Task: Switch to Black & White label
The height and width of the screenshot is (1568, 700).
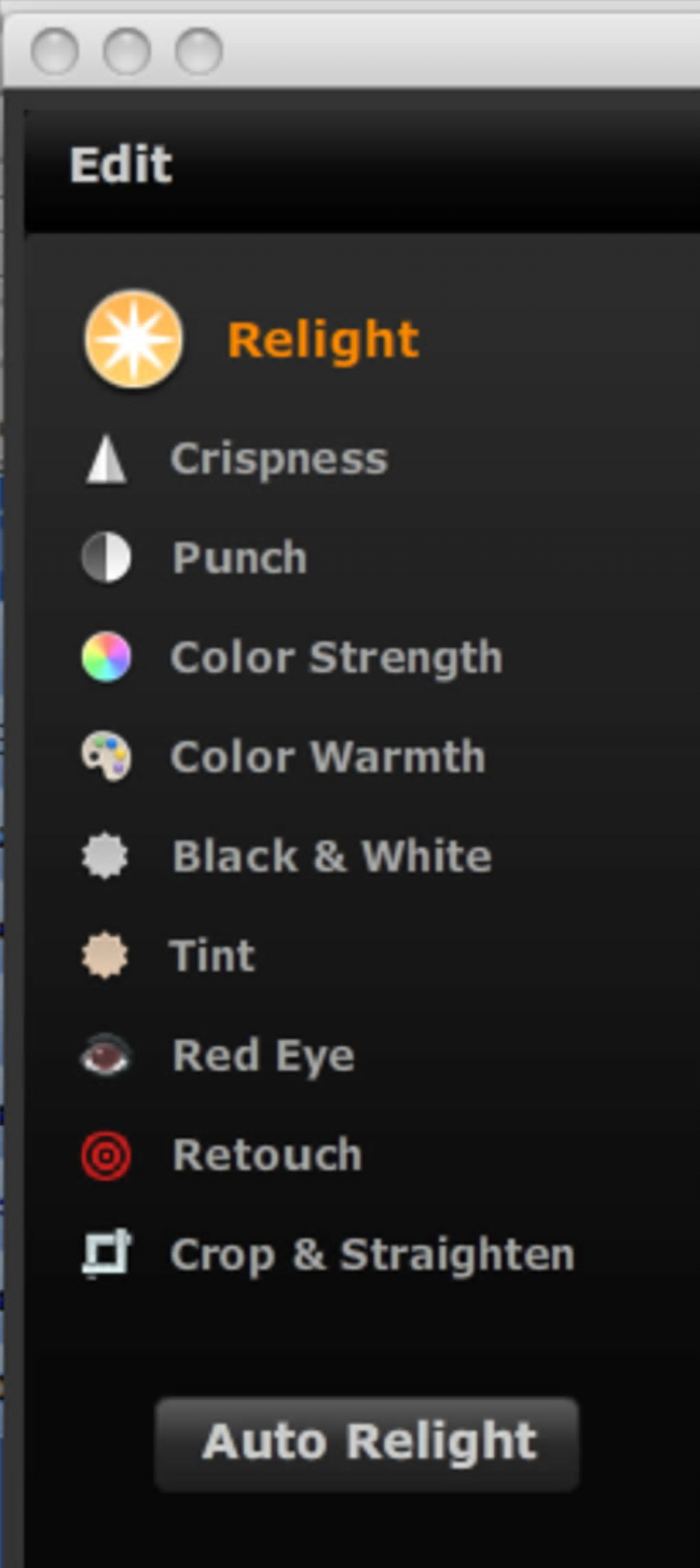Action: pos(332,856)
